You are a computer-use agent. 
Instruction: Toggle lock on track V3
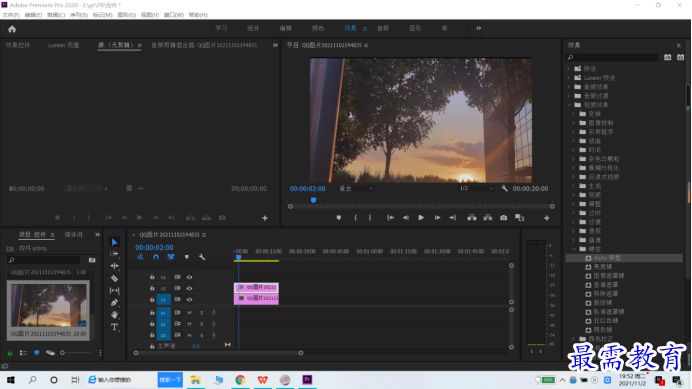[152, 277]
